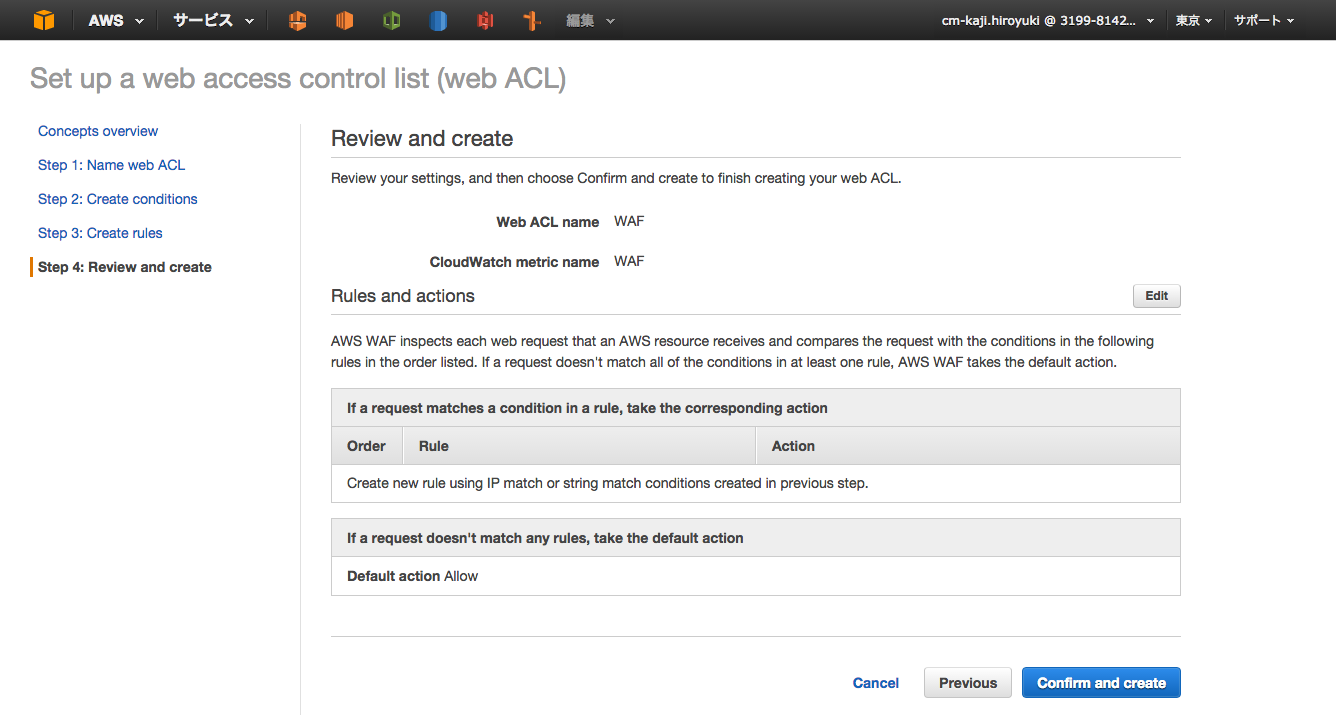
Task: Select Step 4: Review and create
Action: (x=125, y=267)
